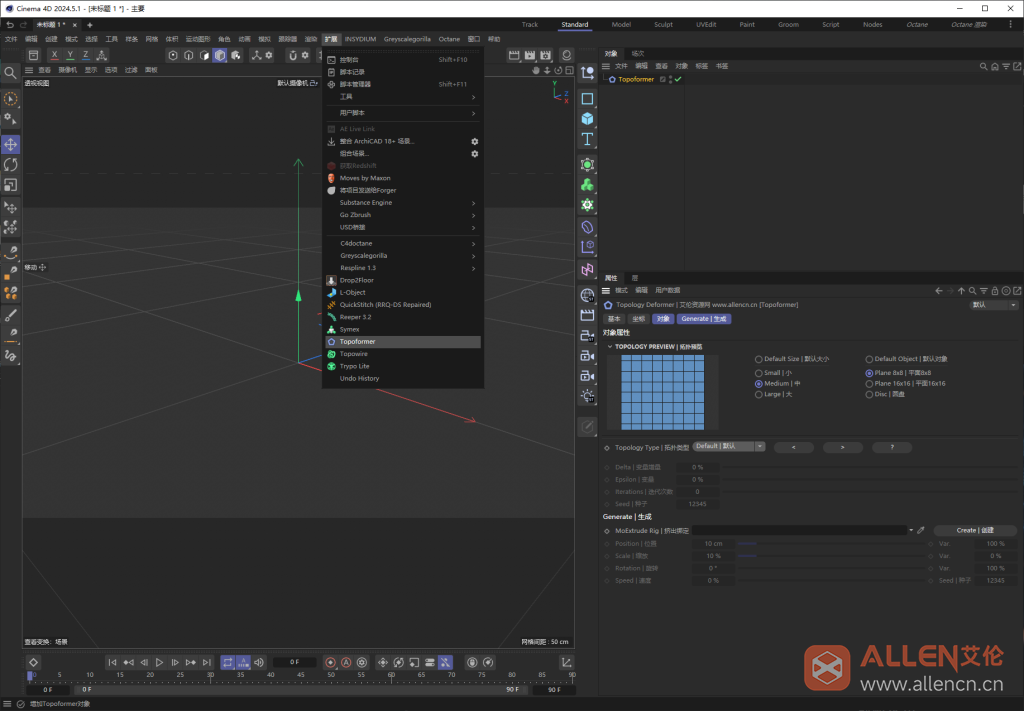Click search icon in Object Manager

(984, 67)
